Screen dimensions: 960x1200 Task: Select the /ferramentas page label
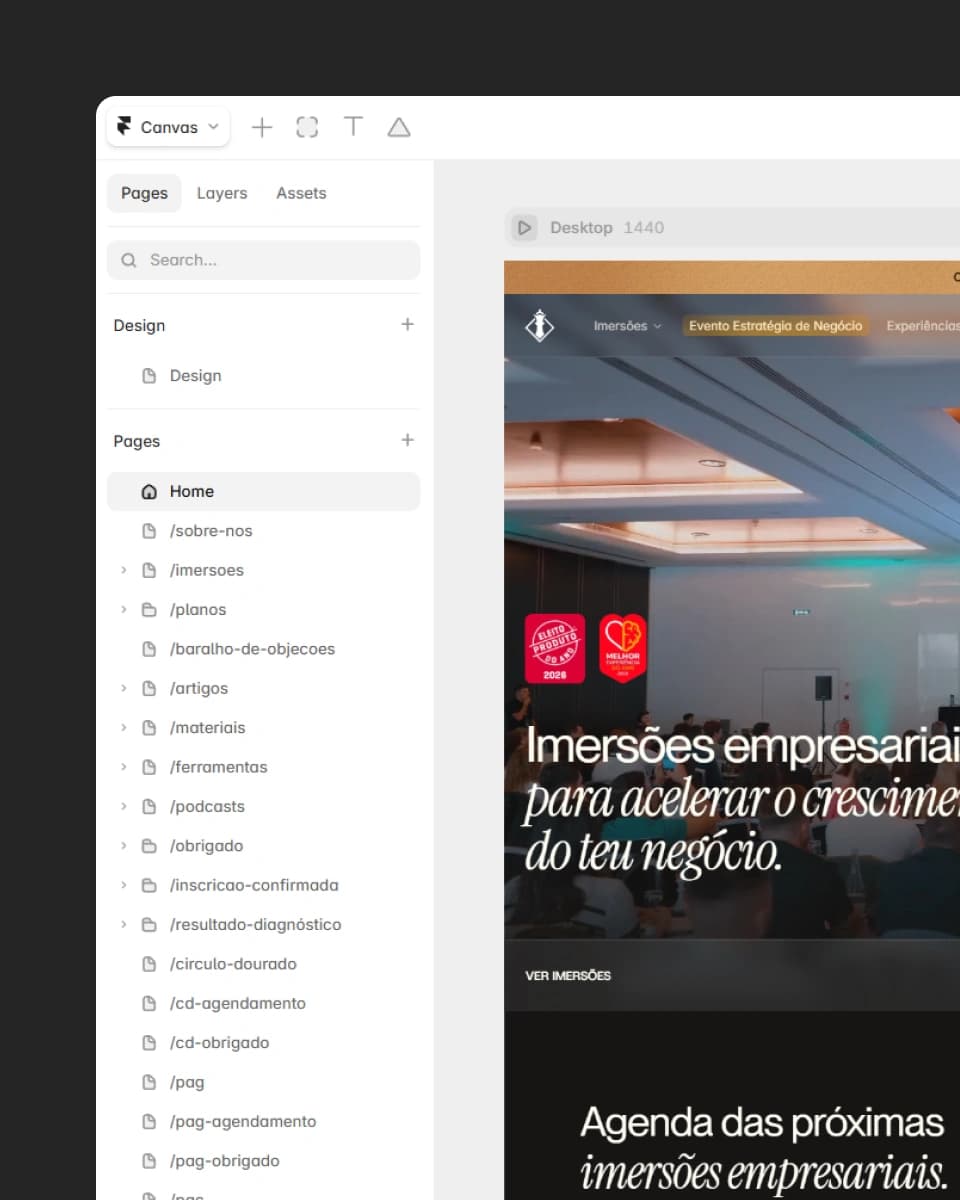[x=219, y=767]
